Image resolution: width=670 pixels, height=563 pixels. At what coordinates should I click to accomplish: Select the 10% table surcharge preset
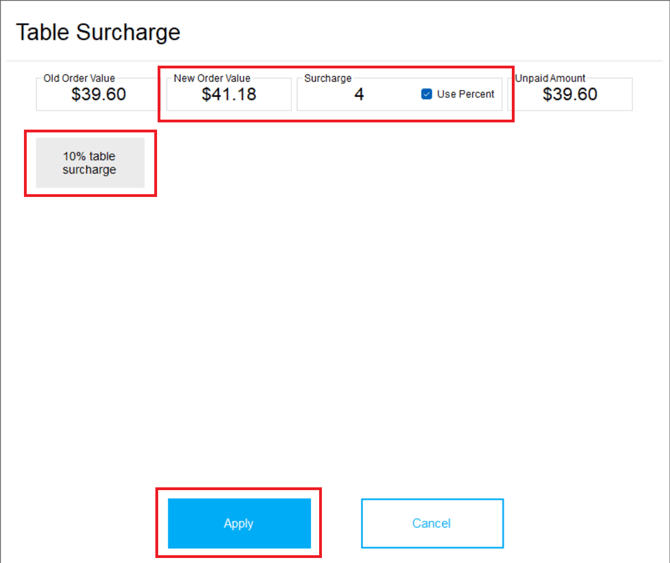pos(90,163)
